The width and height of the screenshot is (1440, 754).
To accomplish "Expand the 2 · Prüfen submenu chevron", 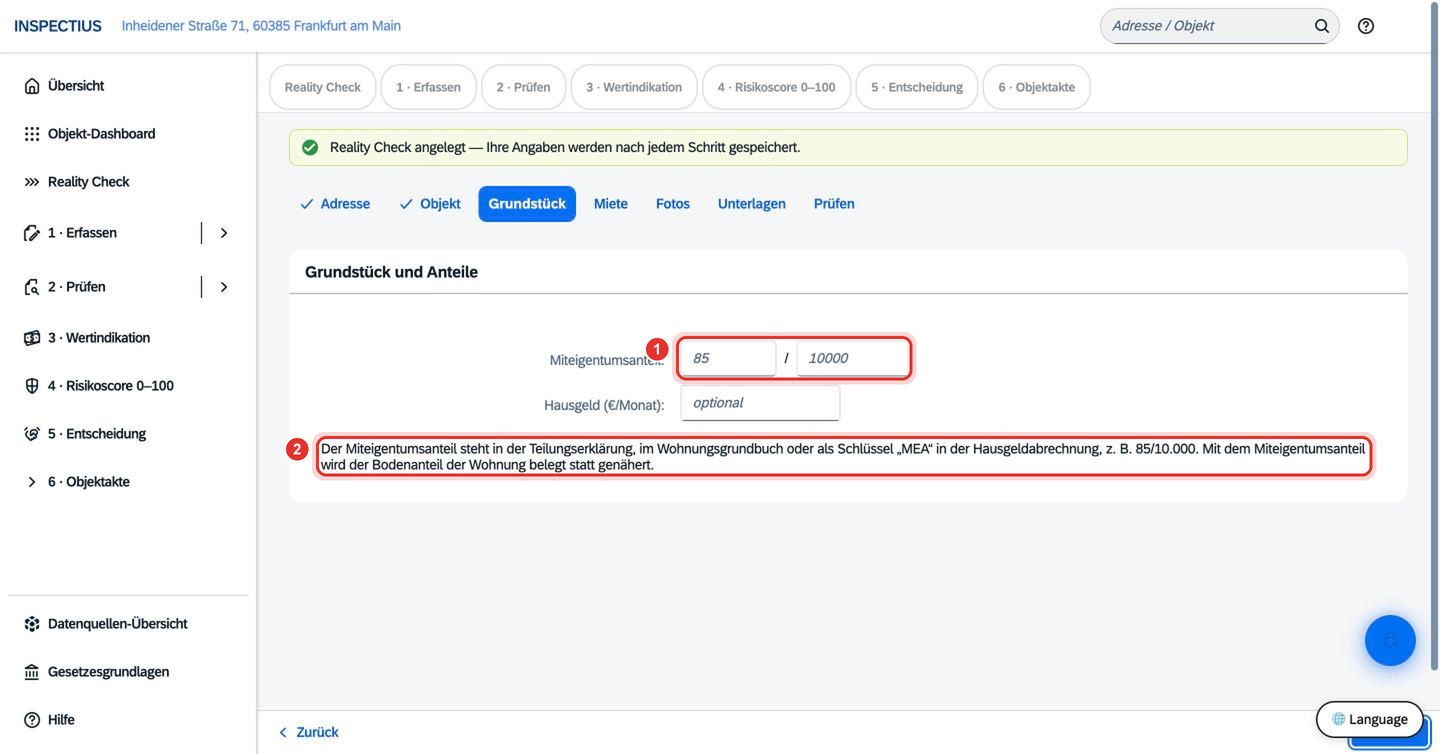I will [224, 287].
